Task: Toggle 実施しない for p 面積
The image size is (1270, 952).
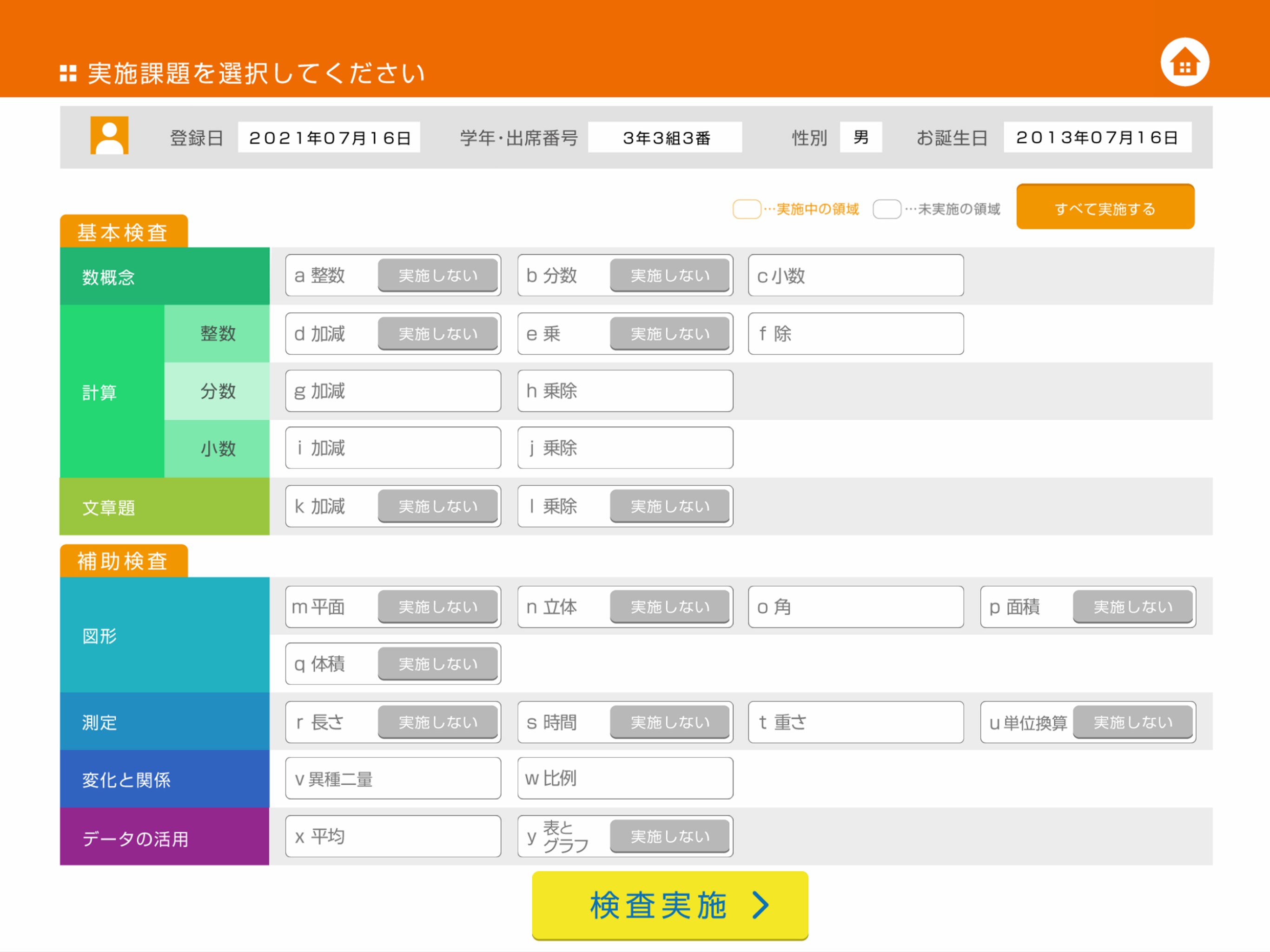Action: (1132, 607)
